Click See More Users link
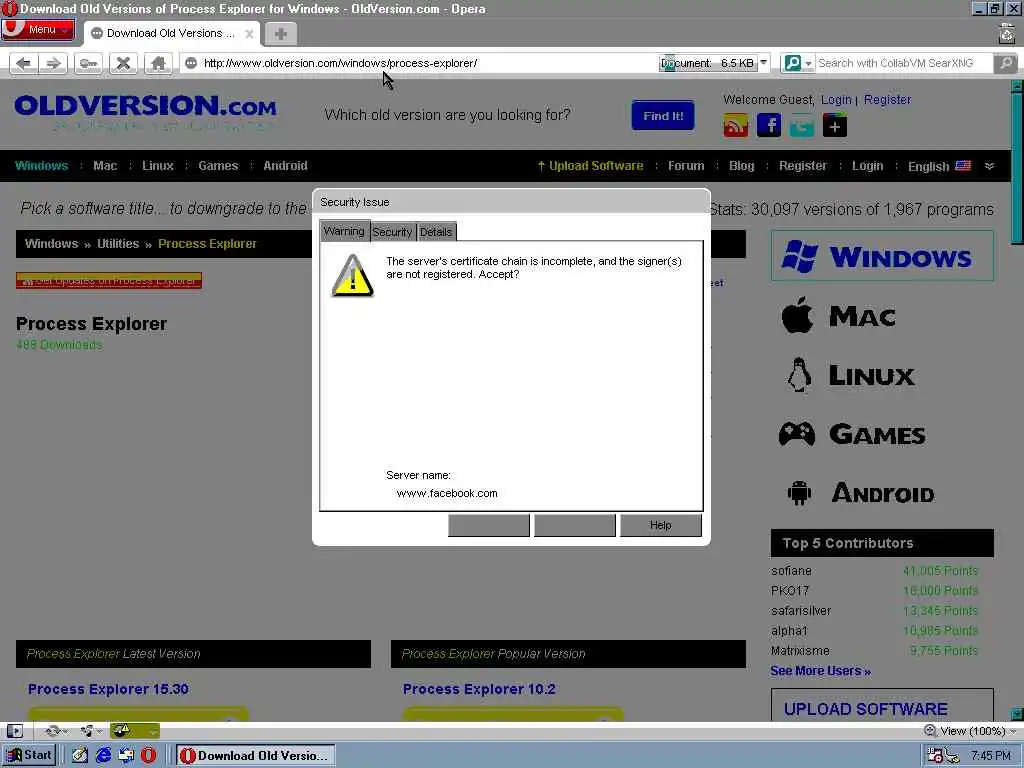 tap(820, 671)
